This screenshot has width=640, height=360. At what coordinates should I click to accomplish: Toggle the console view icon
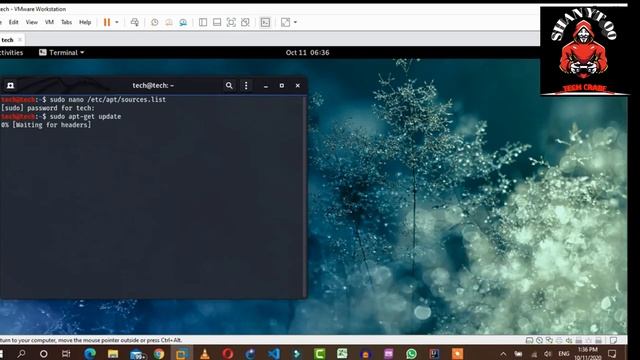click(265, 22)
